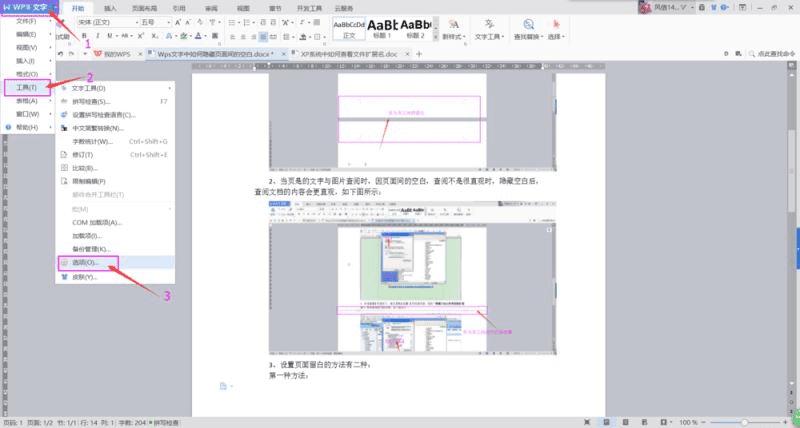The image size is (800, 428).
Task: Click the Undo arrow icon
Action: (61, 54)
